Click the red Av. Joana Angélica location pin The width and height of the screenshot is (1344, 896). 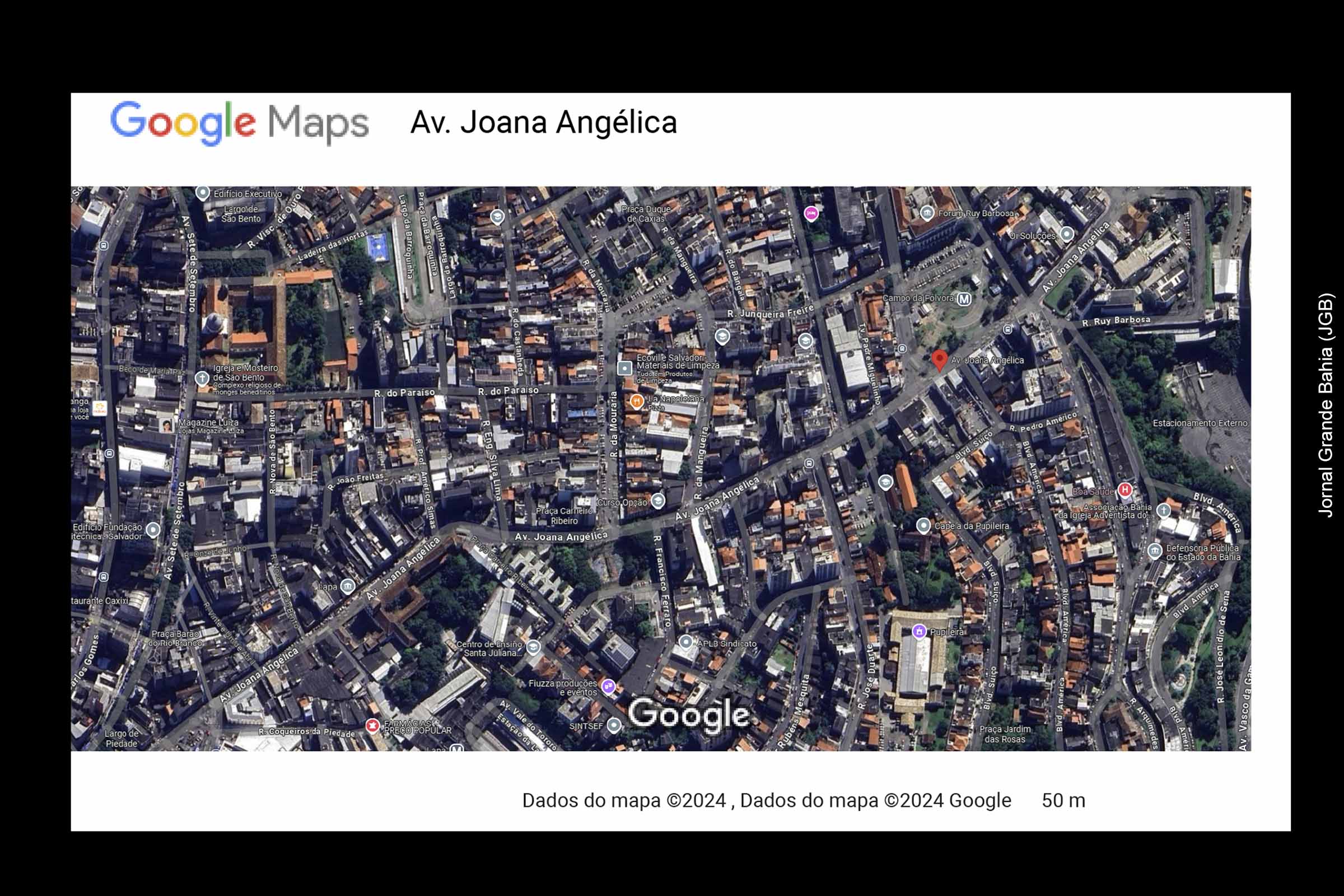click(x=940, y=361)
